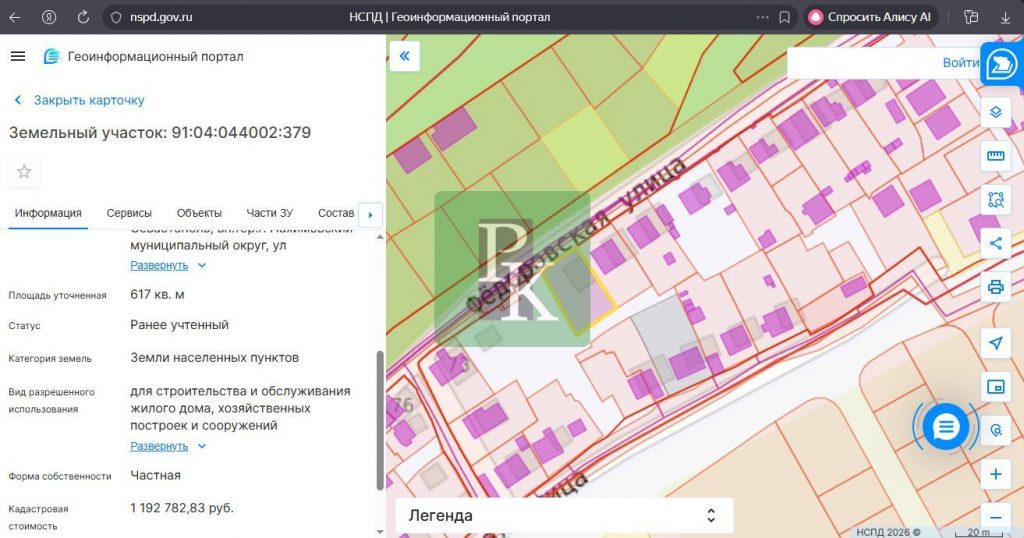The image size is (1024, 538).
Task: Expand the Легенда dropdown
Action: (564, 516)
